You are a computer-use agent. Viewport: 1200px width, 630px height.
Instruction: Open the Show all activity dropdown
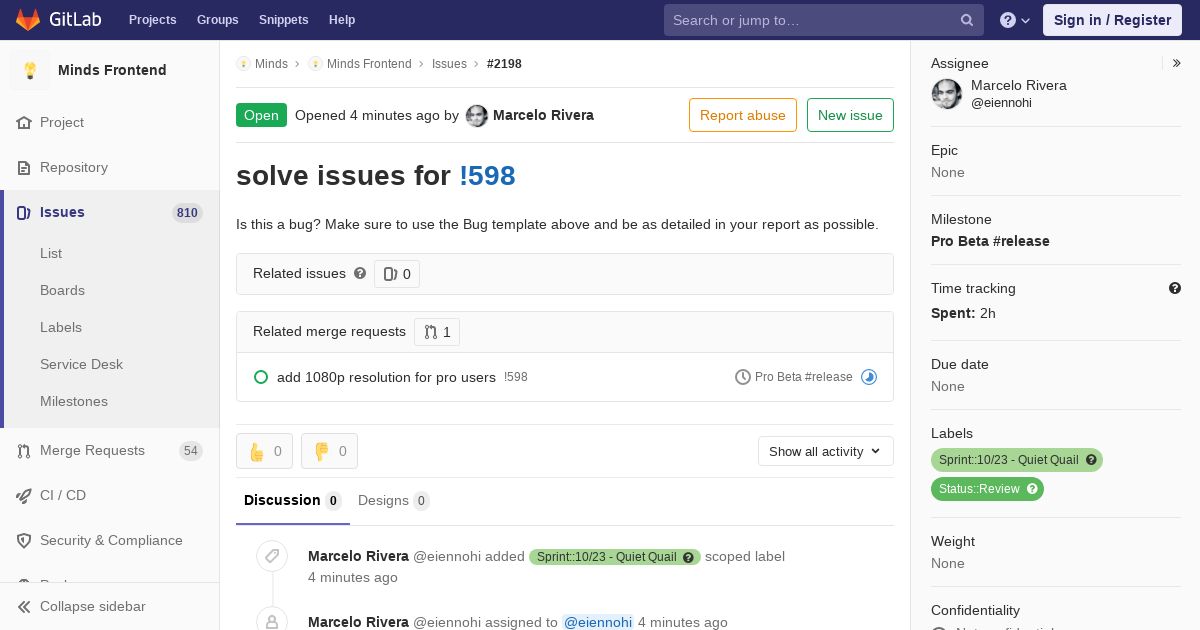coord(825,452)
